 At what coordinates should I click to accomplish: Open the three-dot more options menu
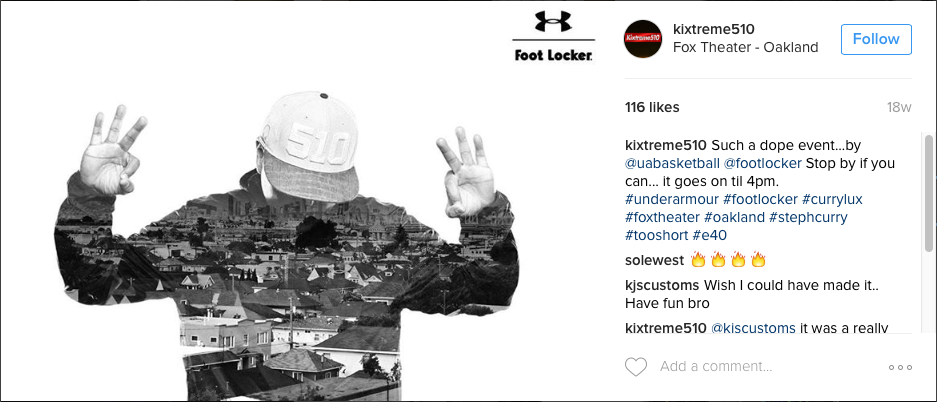point(900,368)
